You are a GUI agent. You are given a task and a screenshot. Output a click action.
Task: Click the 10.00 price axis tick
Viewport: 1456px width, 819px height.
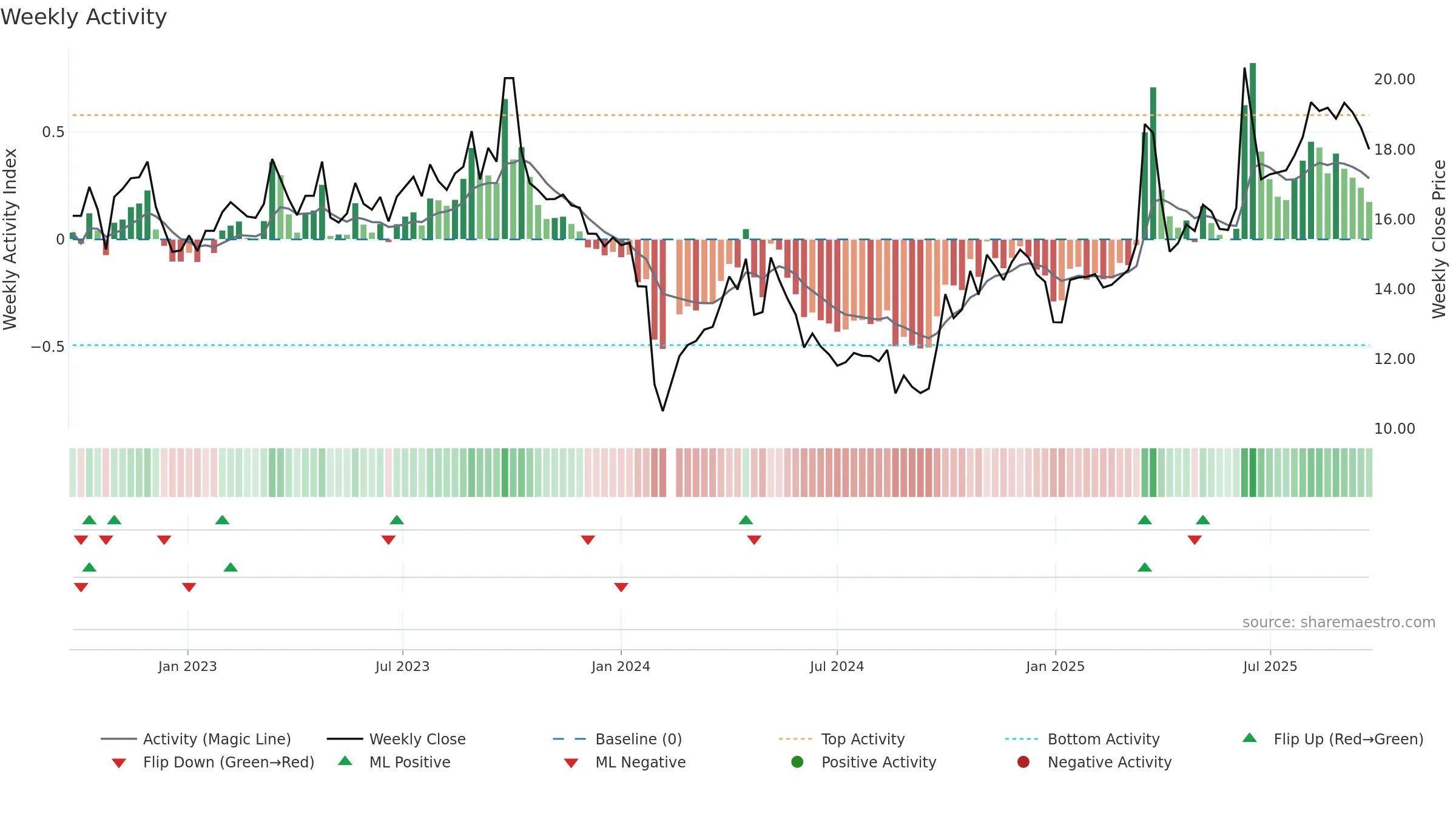[x=1394, y=428]
